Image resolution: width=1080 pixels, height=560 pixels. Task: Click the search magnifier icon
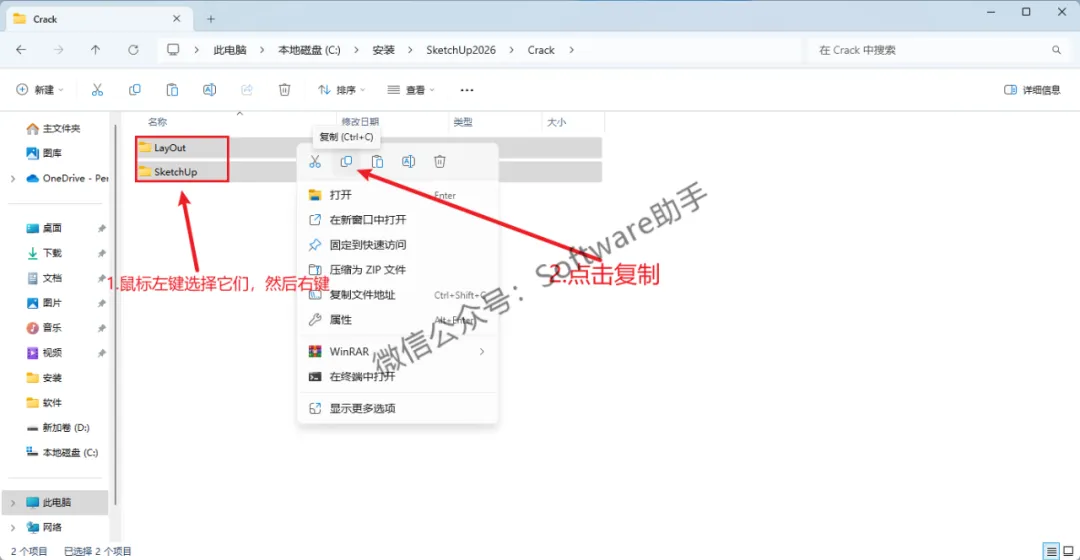click(x=1057, y=50)
